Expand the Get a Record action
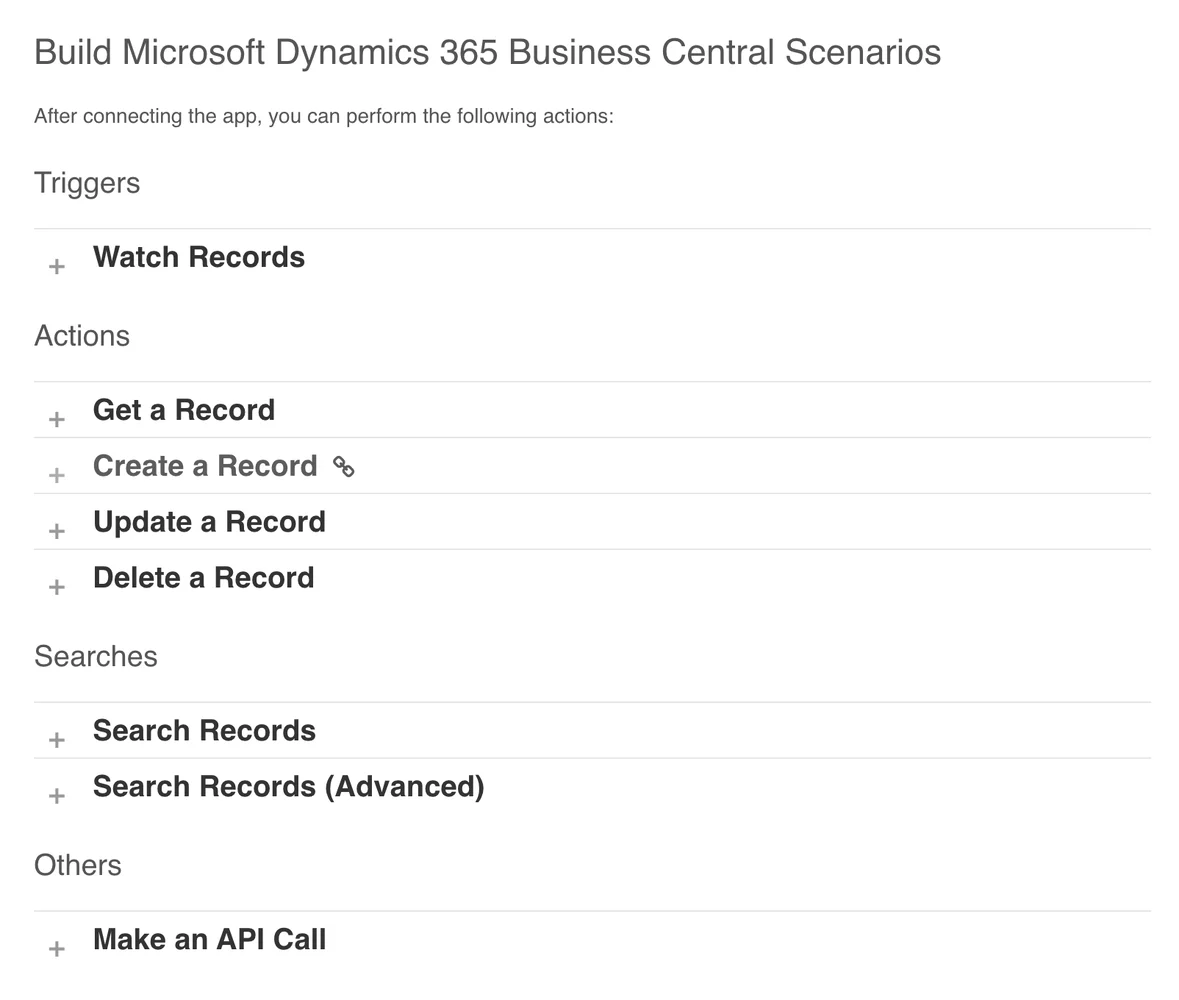The width and height of the screenshot is (1179, 1000). [56, 418]
